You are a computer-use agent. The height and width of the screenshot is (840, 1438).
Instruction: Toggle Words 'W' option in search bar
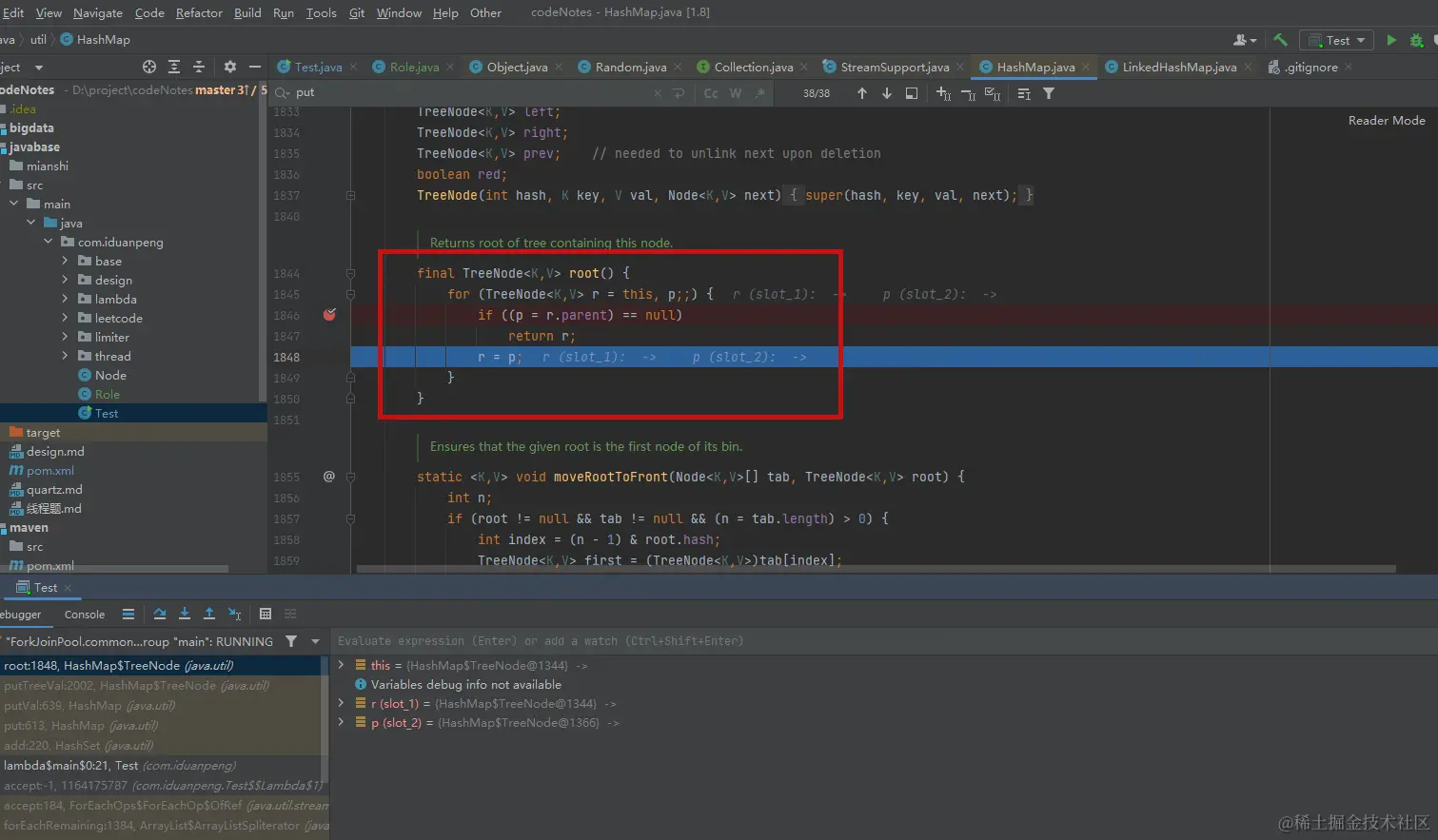(x=736, y=93)
